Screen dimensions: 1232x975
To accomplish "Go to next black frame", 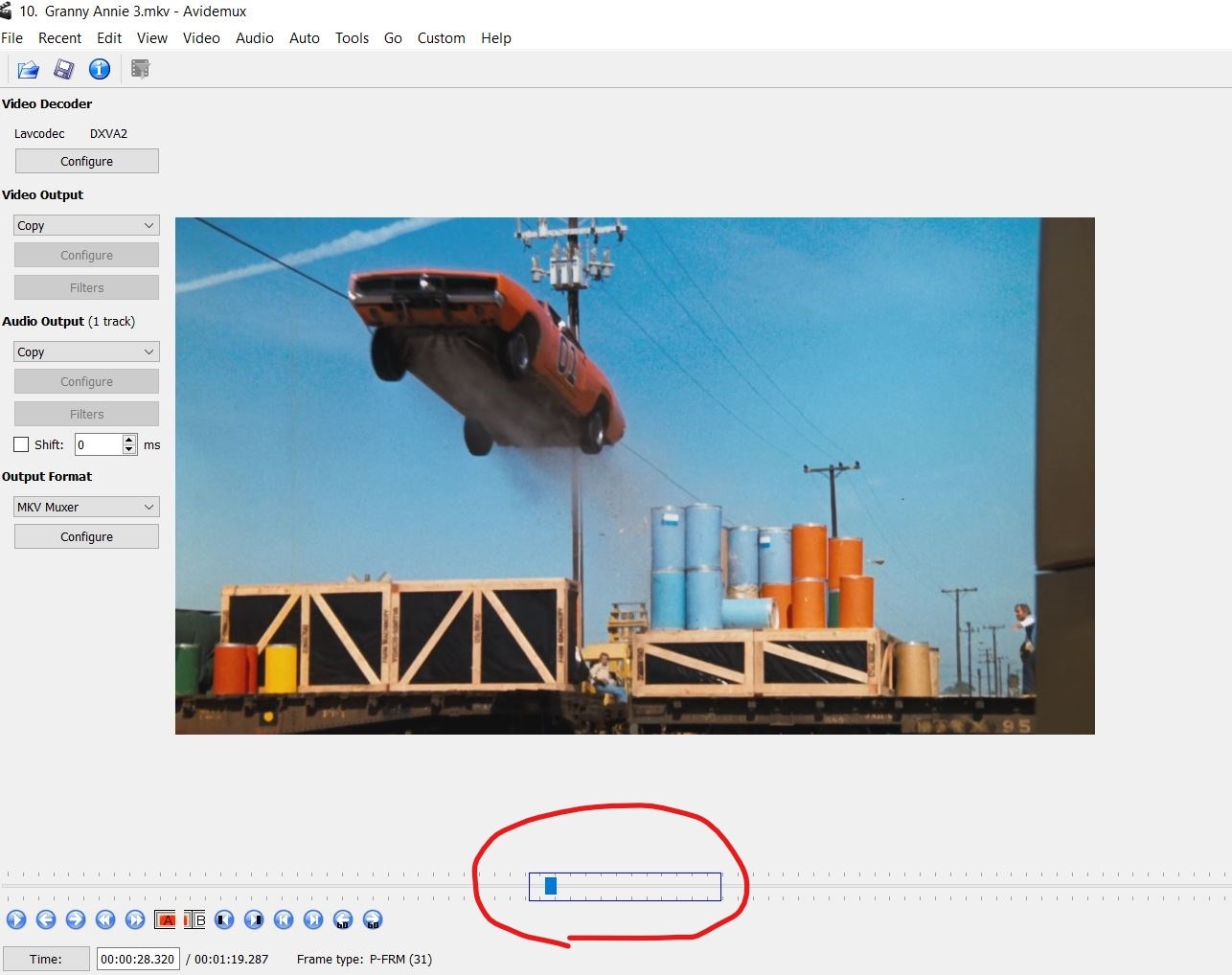I will (254, 919).
